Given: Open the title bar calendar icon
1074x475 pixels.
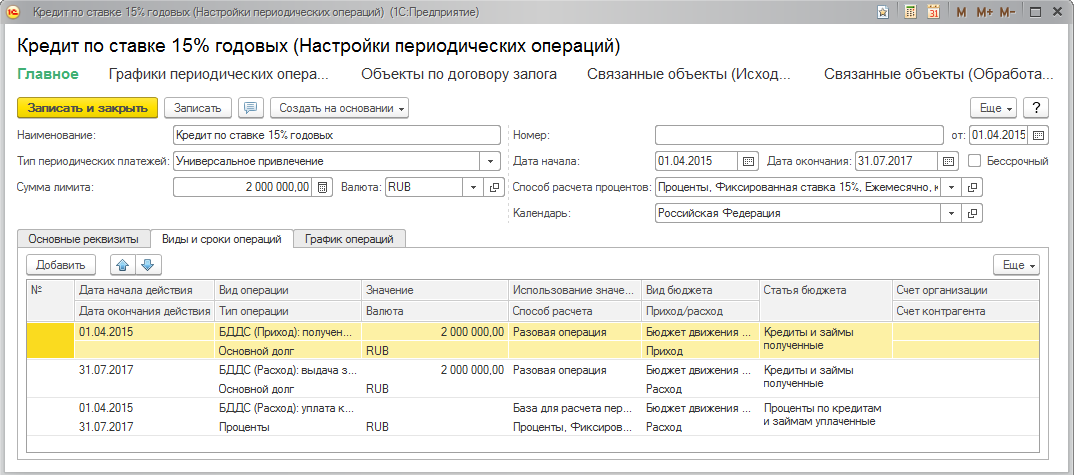Looking at the screenshot, I should (x=933, y=13).
